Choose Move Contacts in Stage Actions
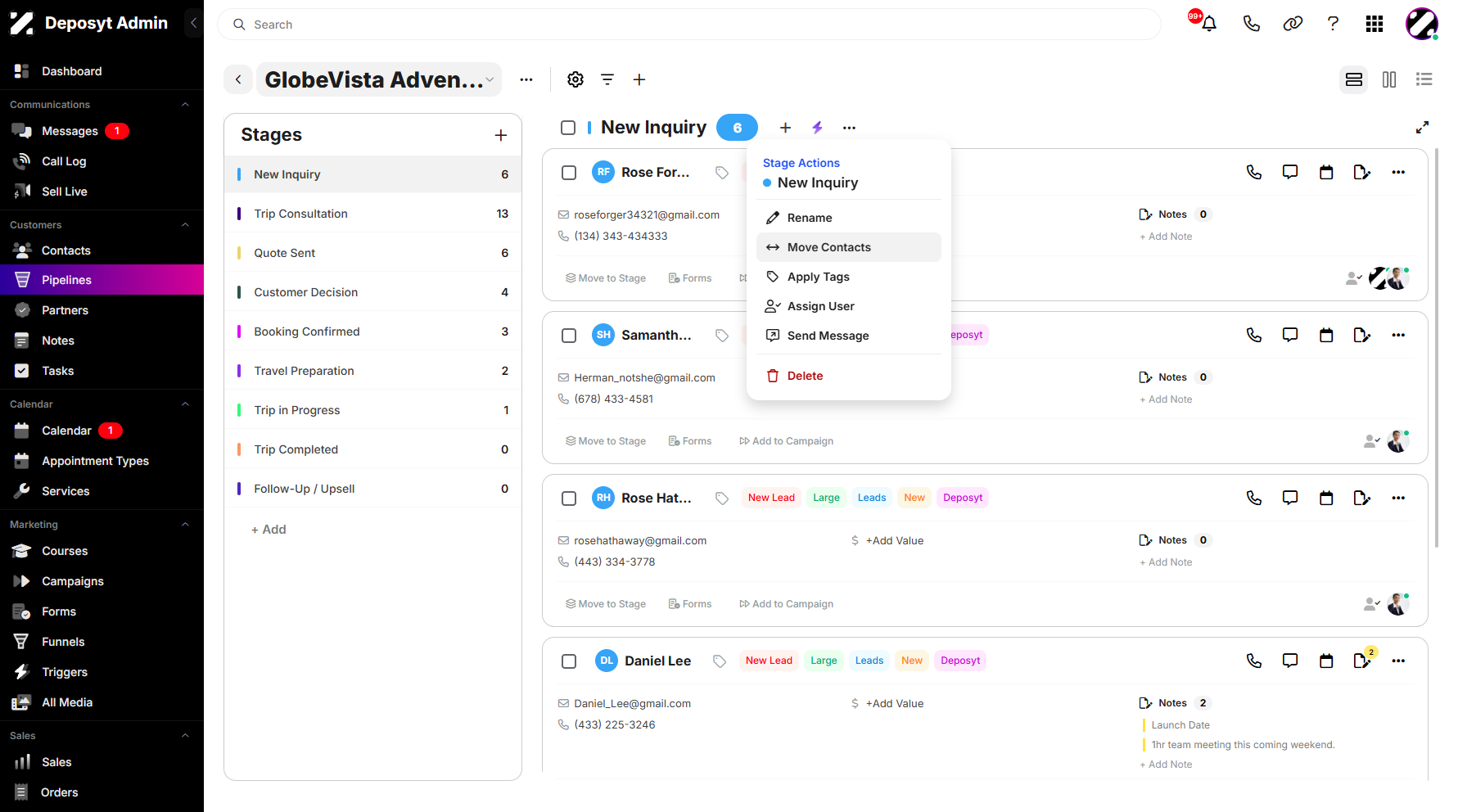This screenshot has height=812, width=1458. click(x=849, y=247)
